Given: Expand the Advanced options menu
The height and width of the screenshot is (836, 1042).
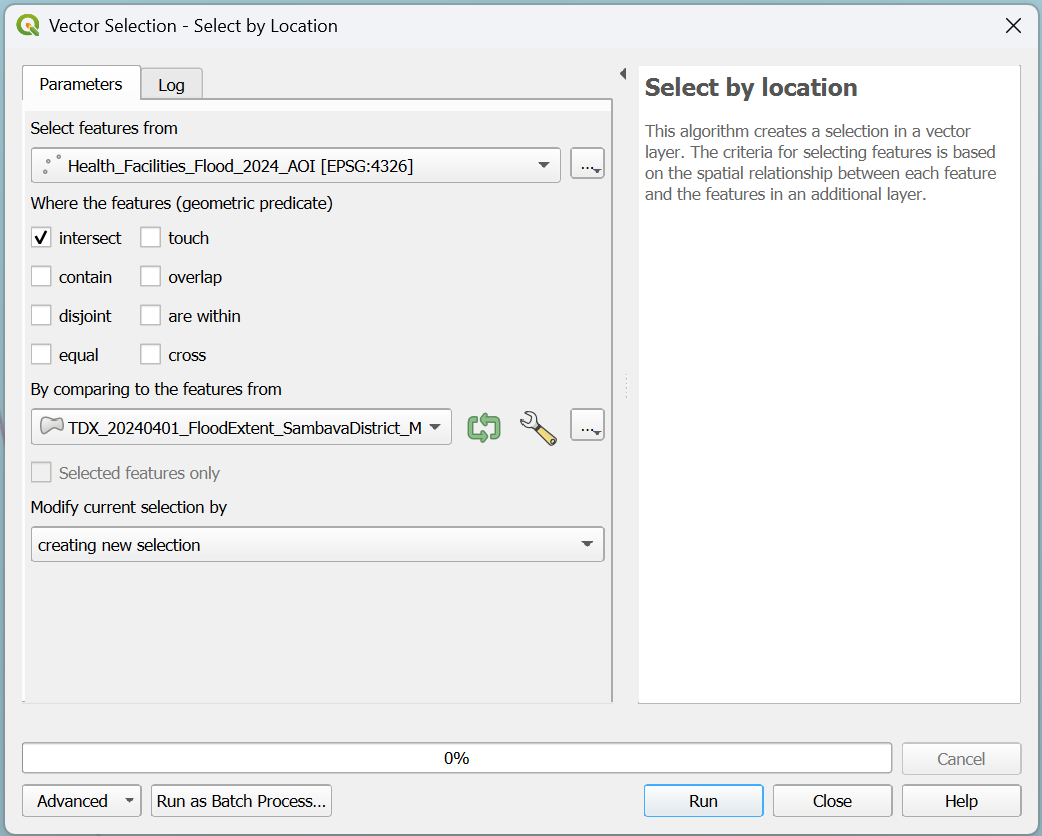Looking at the screenshot, I should point(82,801).
